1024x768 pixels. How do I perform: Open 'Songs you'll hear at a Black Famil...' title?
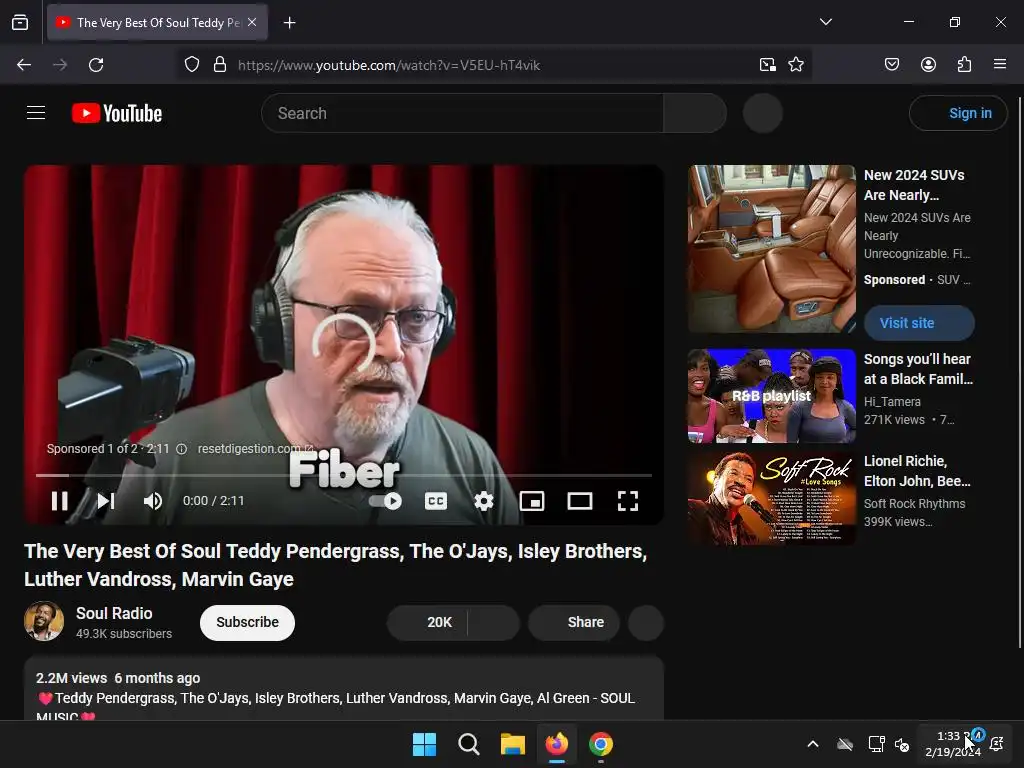(x=918, y=369)
